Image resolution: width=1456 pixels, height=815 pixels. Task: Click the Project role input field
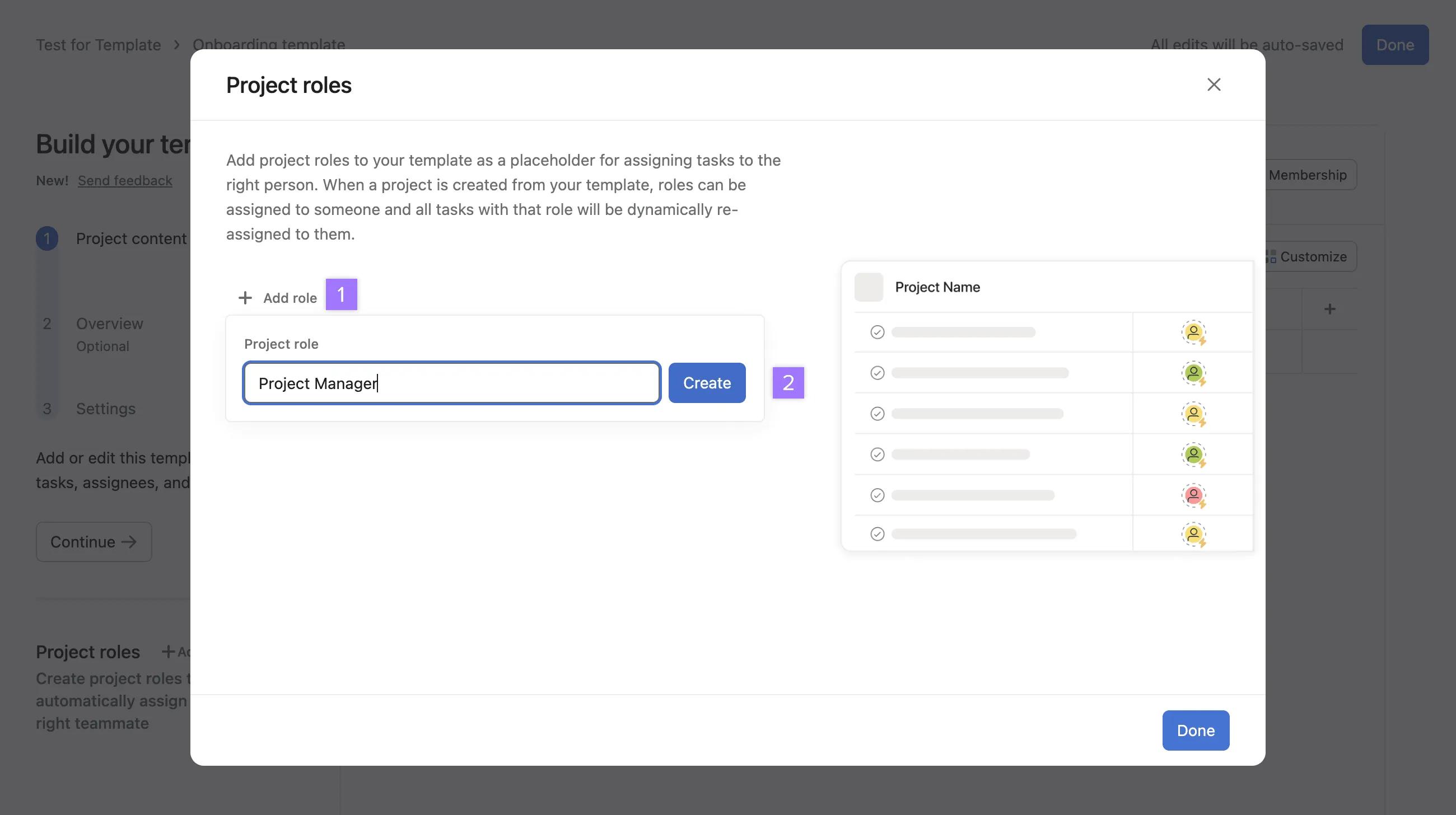point(451,383)
